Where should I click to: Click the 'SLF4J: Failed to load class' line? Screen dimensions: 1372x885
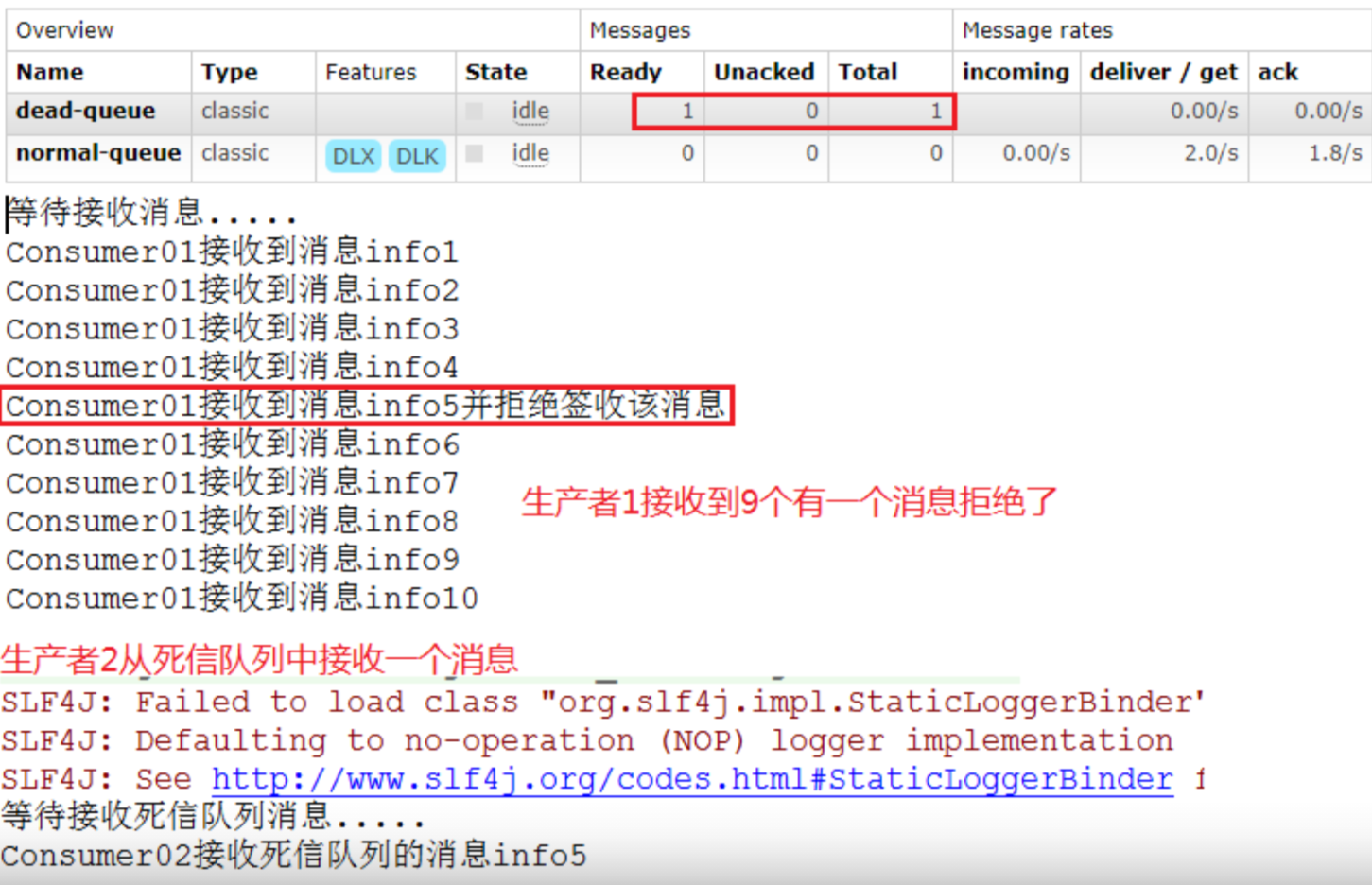[603, 703]
